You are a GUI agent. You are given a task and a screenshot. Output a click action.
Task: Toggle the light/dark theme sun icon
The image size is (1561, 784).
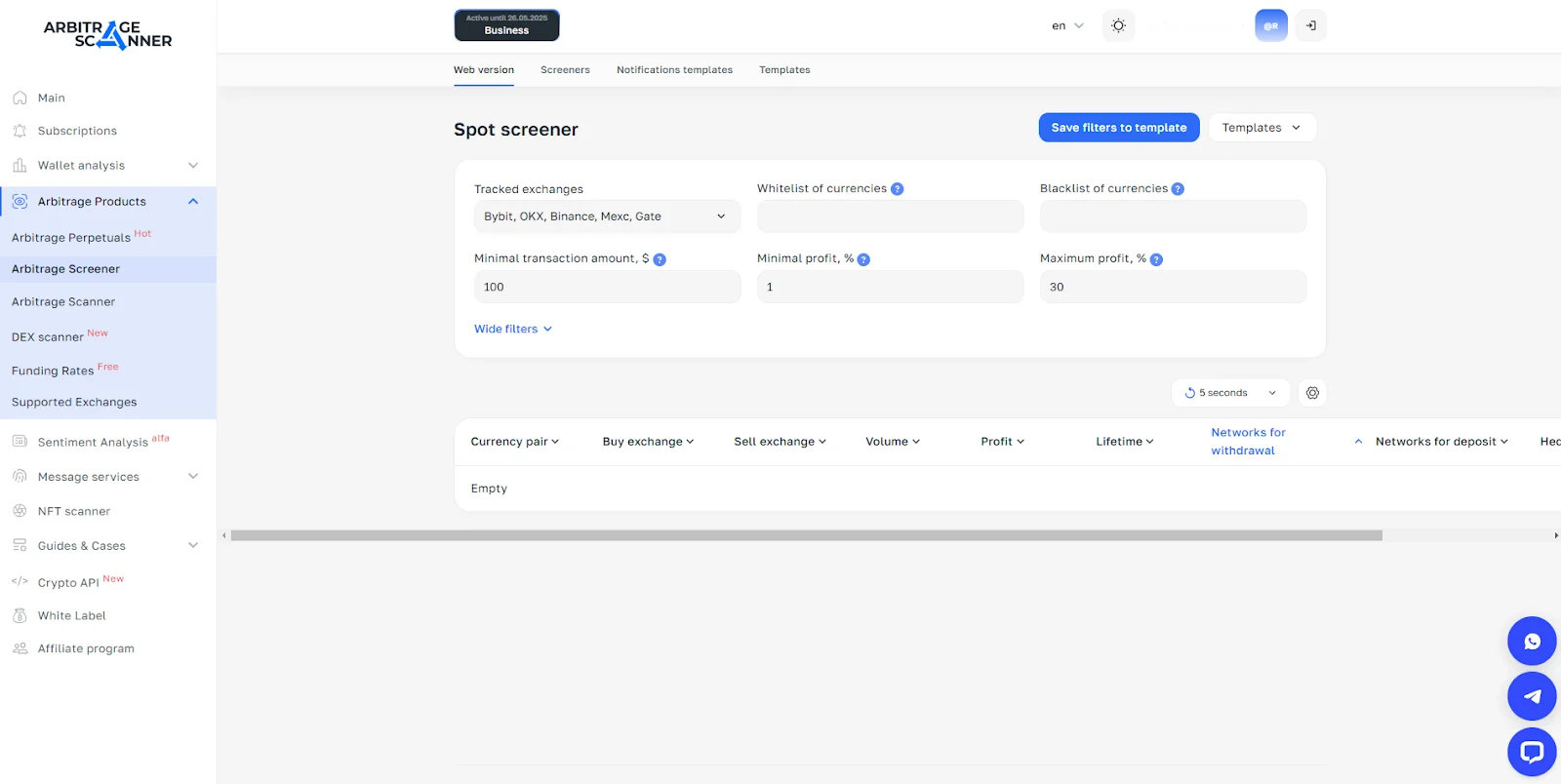1118,25
